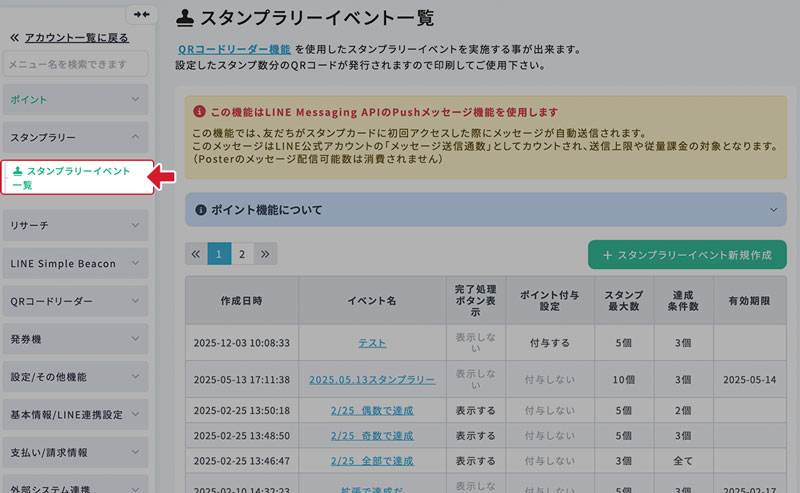
Task: Click the stamp icon beside page title
Action: 185,16
